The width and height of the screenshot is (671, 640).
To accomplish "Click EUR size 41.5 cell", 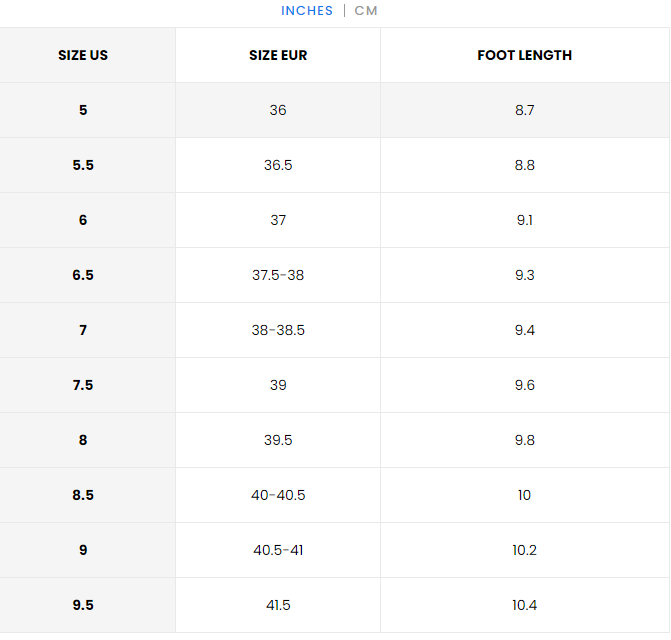I will click(278, 605).
